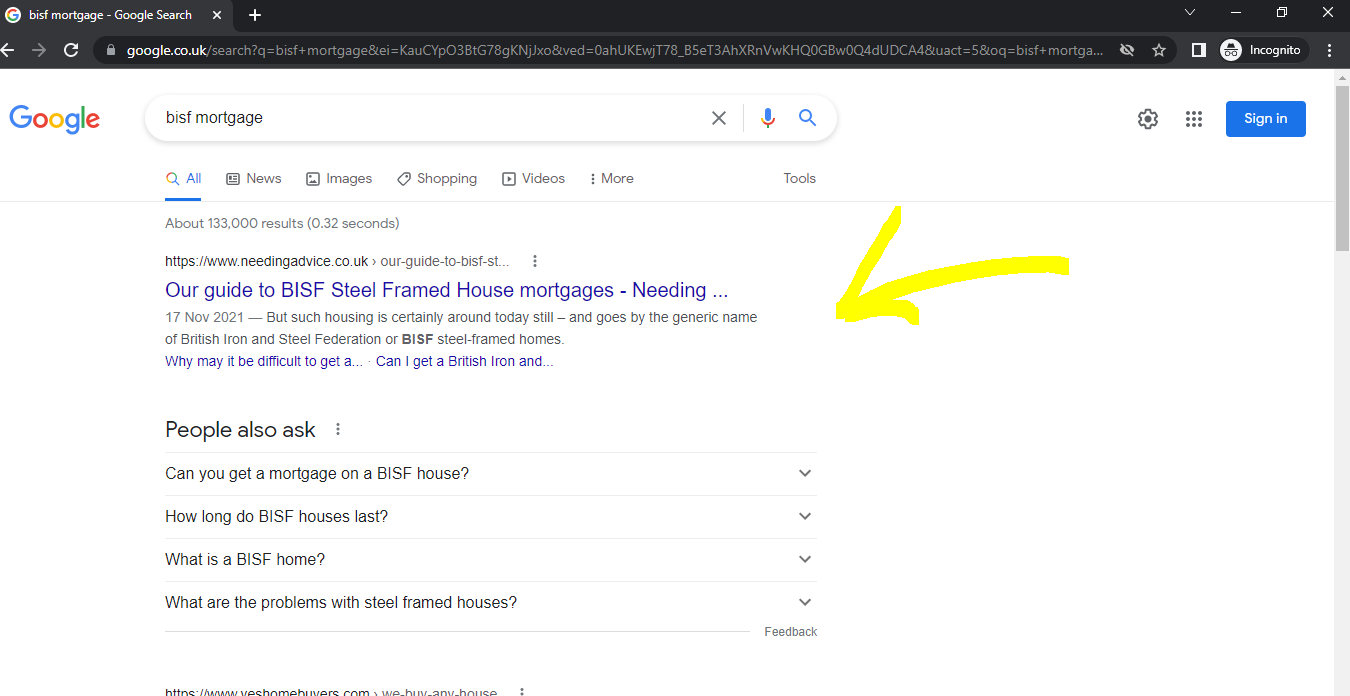Expand "How long do BISF houses last?"
The height and width of the screenshot is (696, 1350).
[489, 516]
